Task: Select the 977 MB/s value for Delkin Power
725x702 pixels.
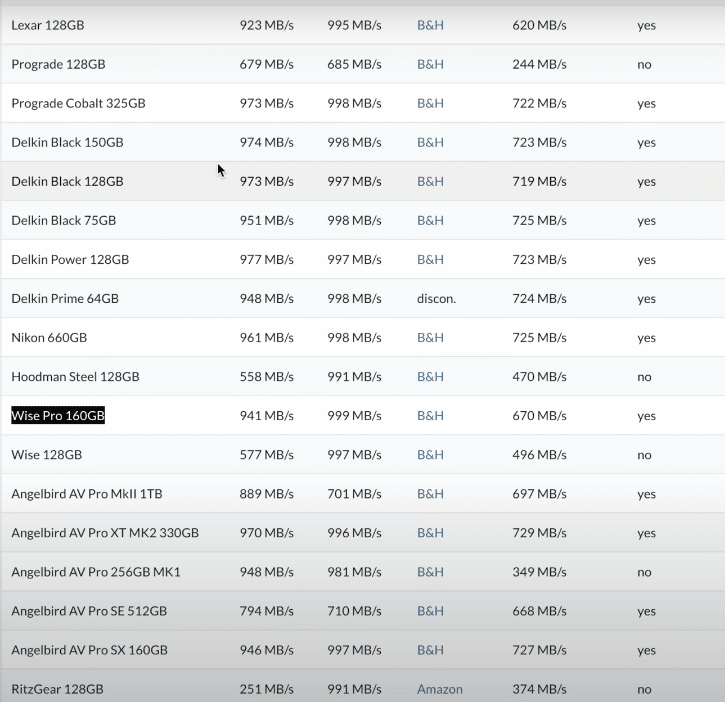Action: click(266, 259)
